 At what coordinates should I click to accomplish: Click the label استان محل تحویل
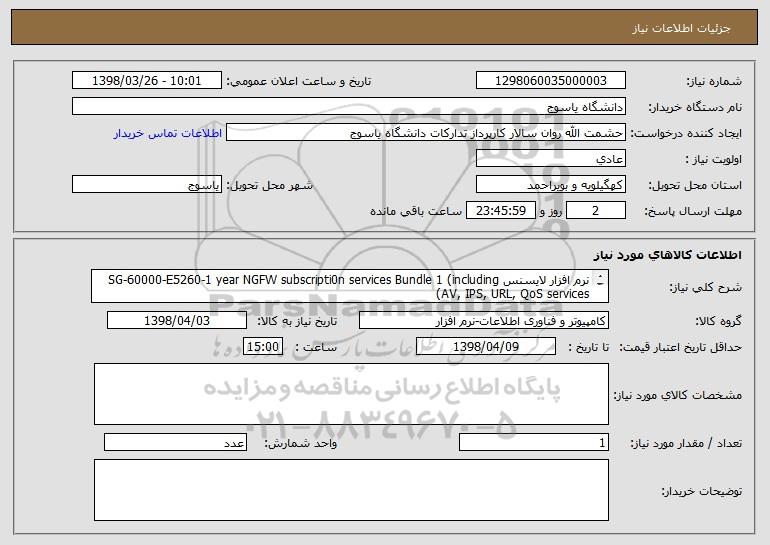point(695,185)
